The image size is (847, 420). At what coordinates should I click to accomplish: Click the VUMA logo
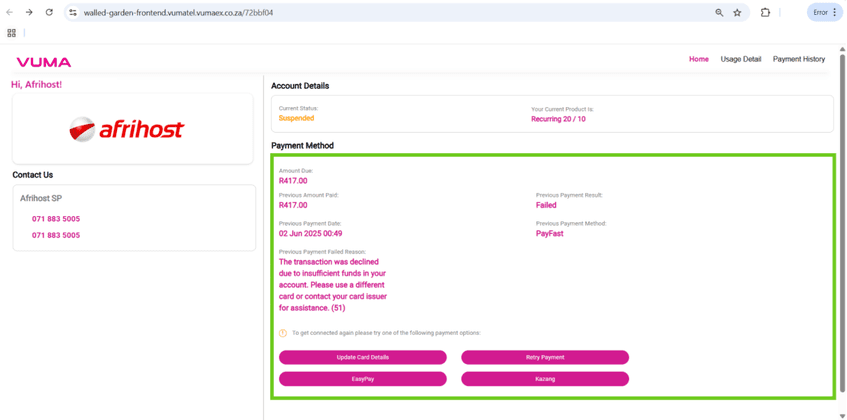(43, 62)
